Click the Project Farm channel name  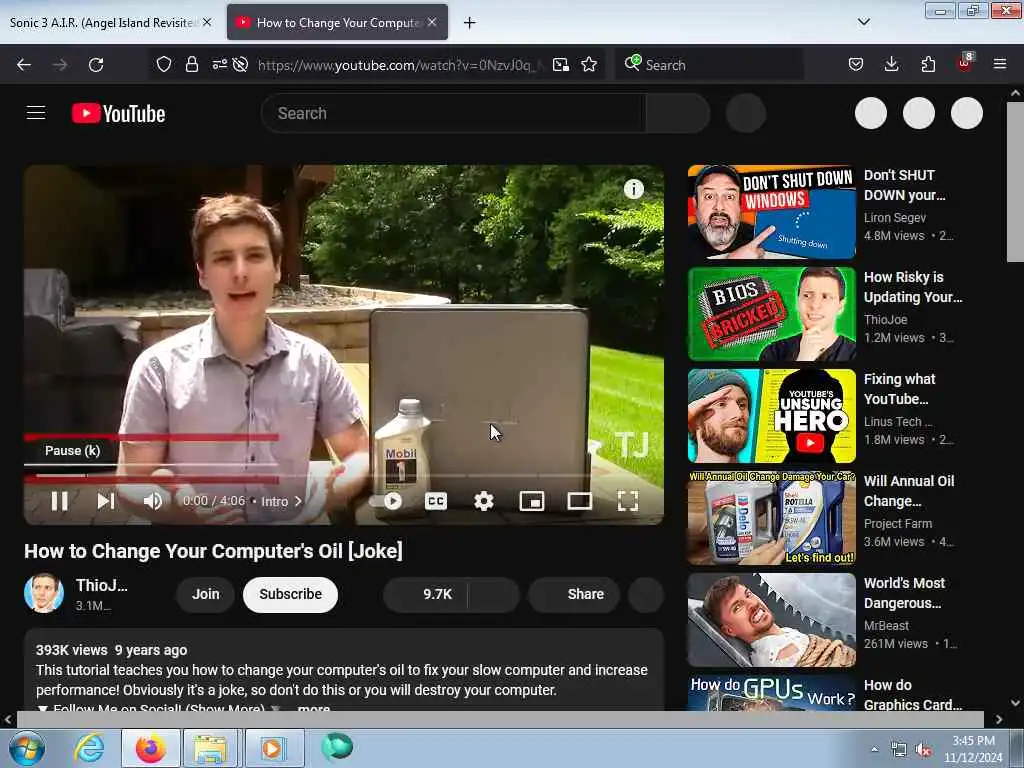click(898, 524)
